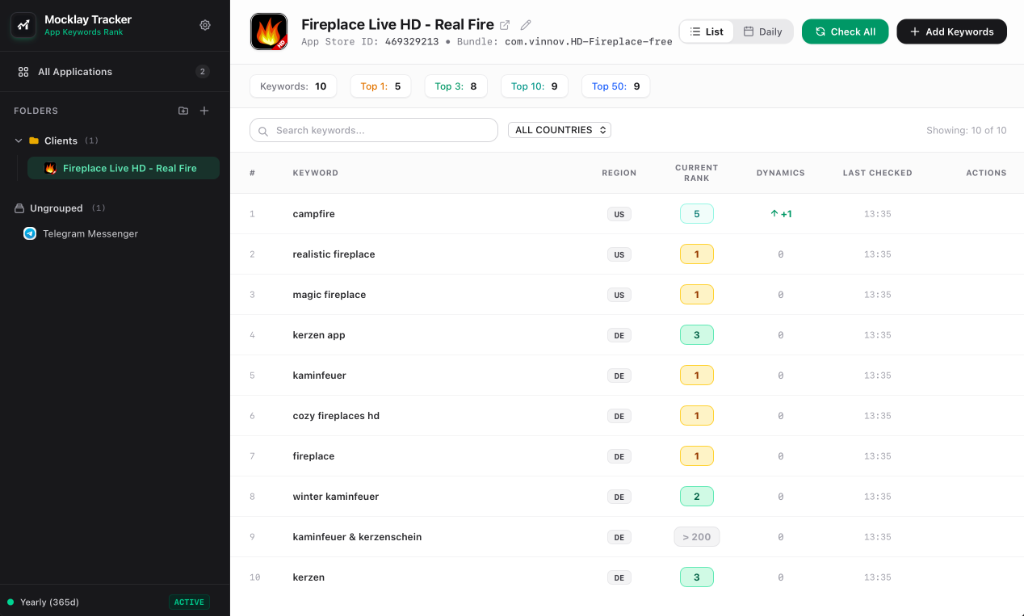Click the +1 dynamics for campfire

781,214
